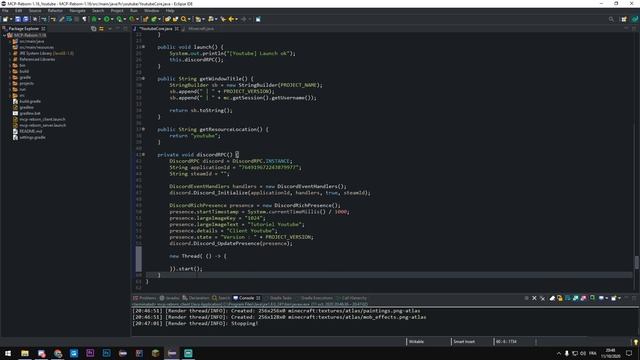Click the Search magnifier toolbar icon
This screenshot has width=640, height=360.
pos(184,19)
